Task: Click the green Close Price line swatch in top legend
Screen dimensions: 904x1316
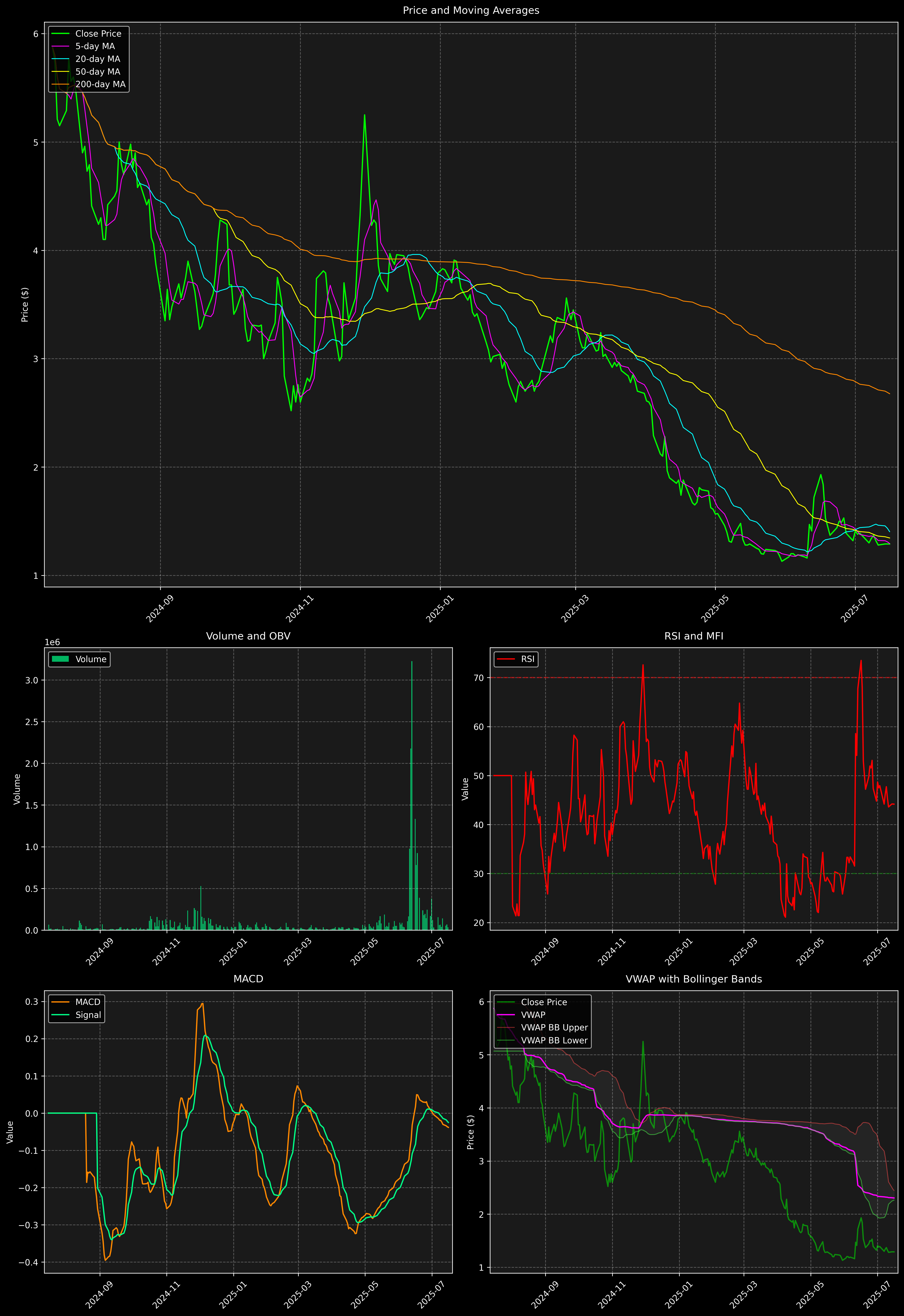Action: point(60,34)
